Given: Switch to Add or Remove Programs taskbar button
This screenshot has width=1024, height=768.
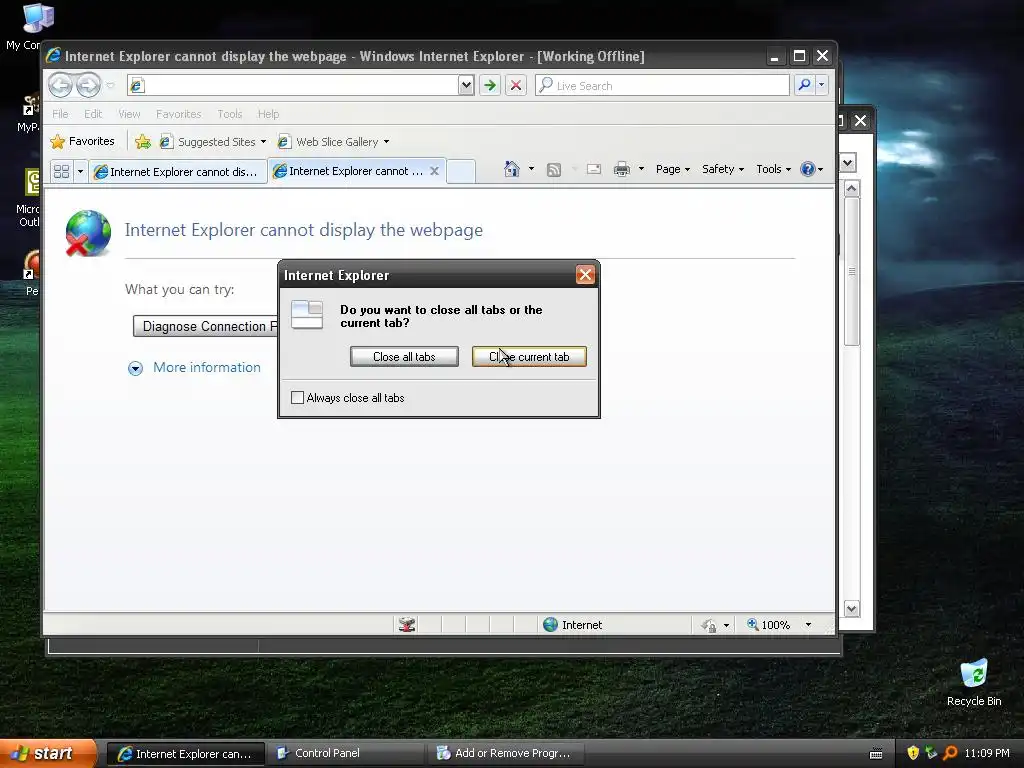Looking at the screenshot, I should [505, 753].
